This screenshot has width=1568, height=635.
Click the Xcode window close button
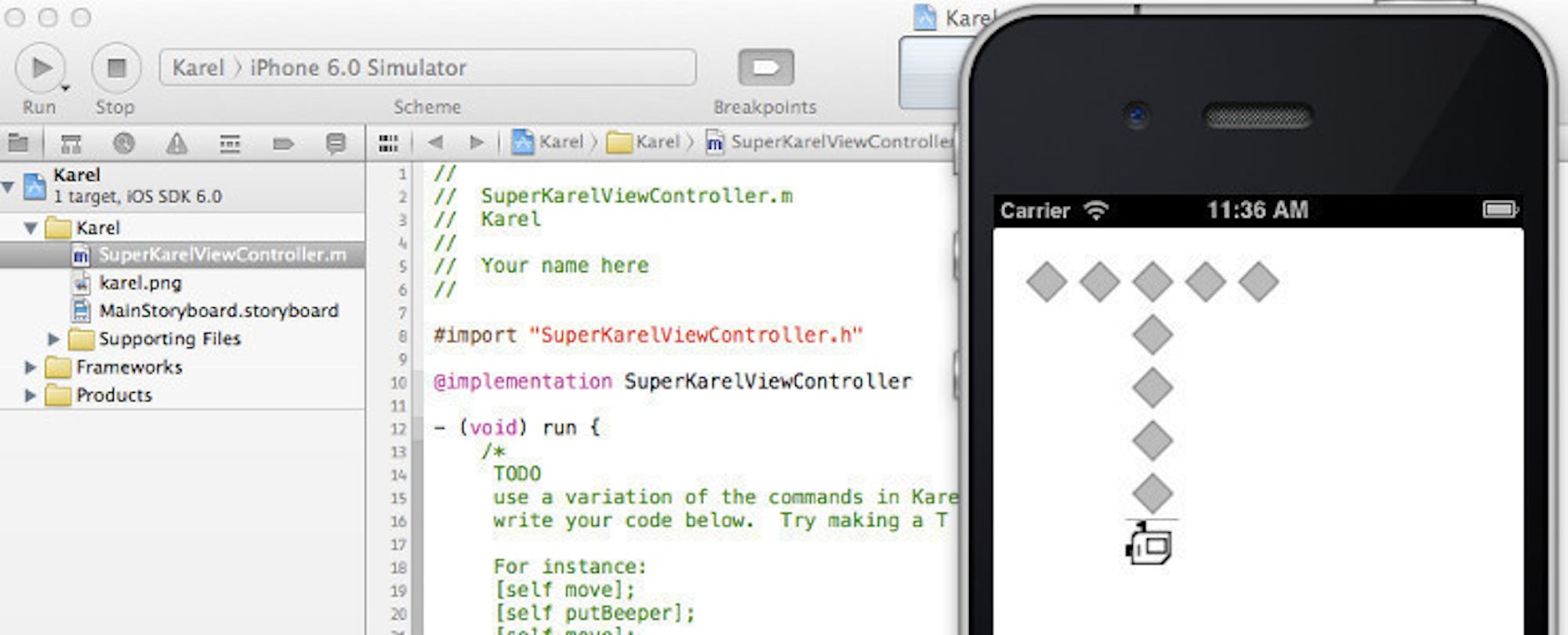[x=15, y=17]
